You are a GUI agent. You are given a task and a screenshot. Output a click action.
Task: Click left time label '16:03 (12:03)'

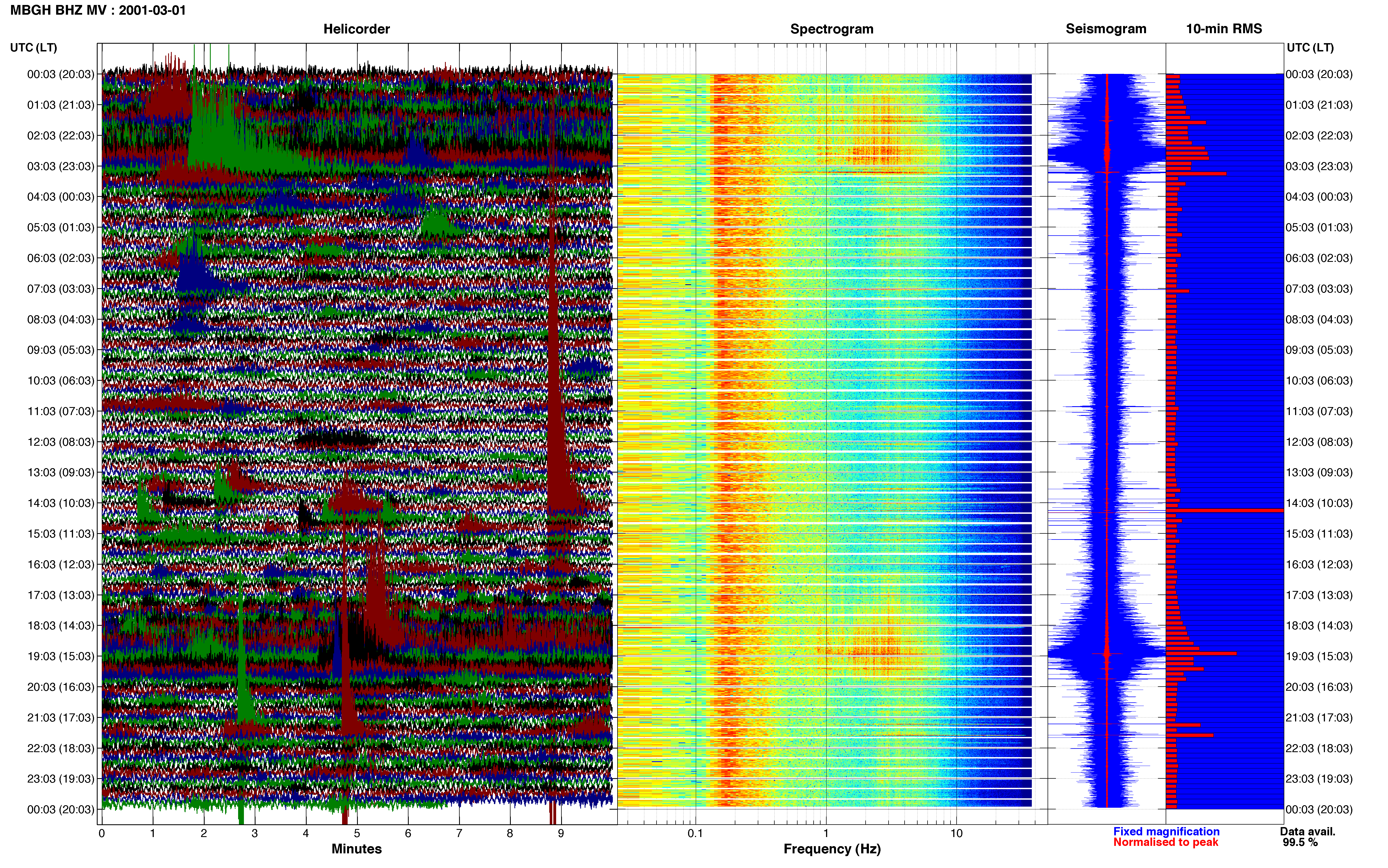click(x=60, y=564)
